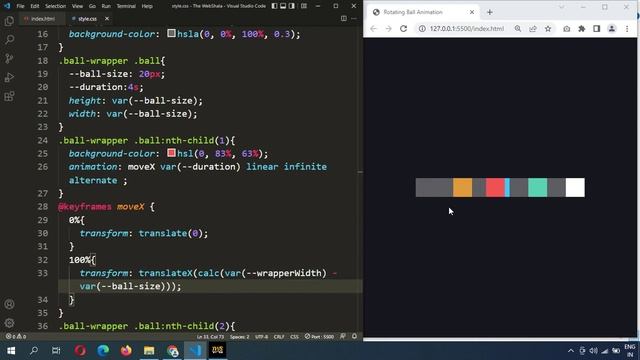Click the camera screenshot extension icon

point(567,29)
